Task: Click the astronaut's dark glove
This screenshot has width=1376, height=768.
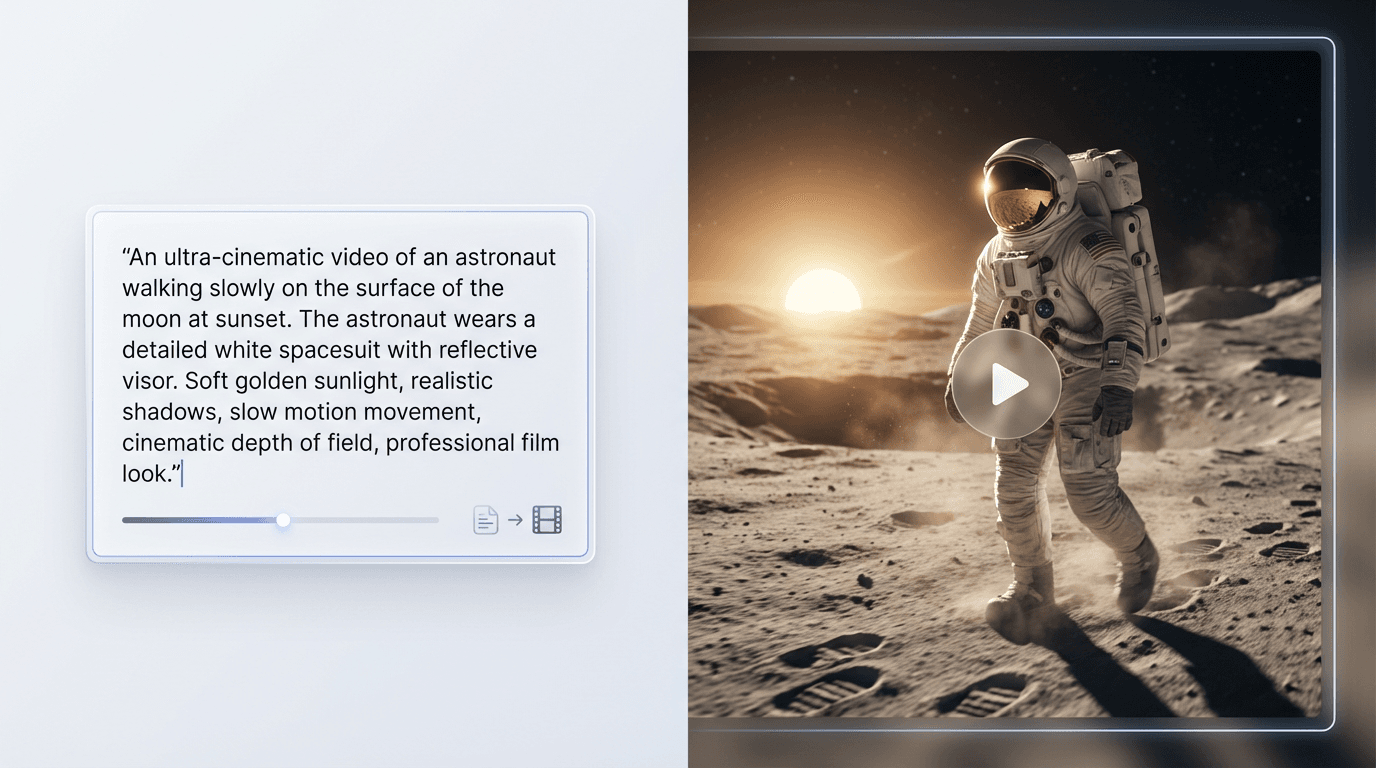Action: pos(1113,408)
